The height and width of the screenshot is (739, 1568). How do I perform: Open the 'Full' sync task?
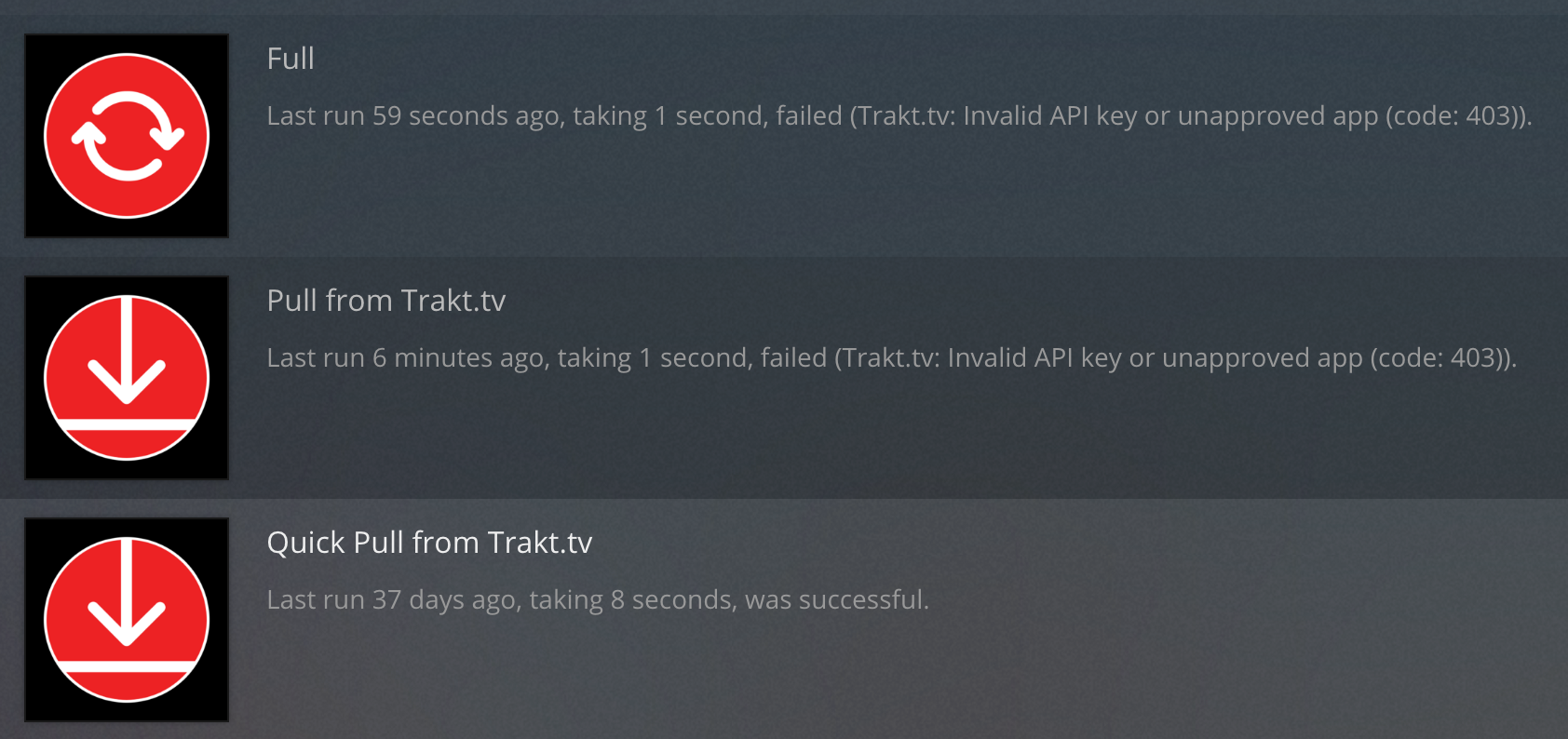tap(290, 59)
